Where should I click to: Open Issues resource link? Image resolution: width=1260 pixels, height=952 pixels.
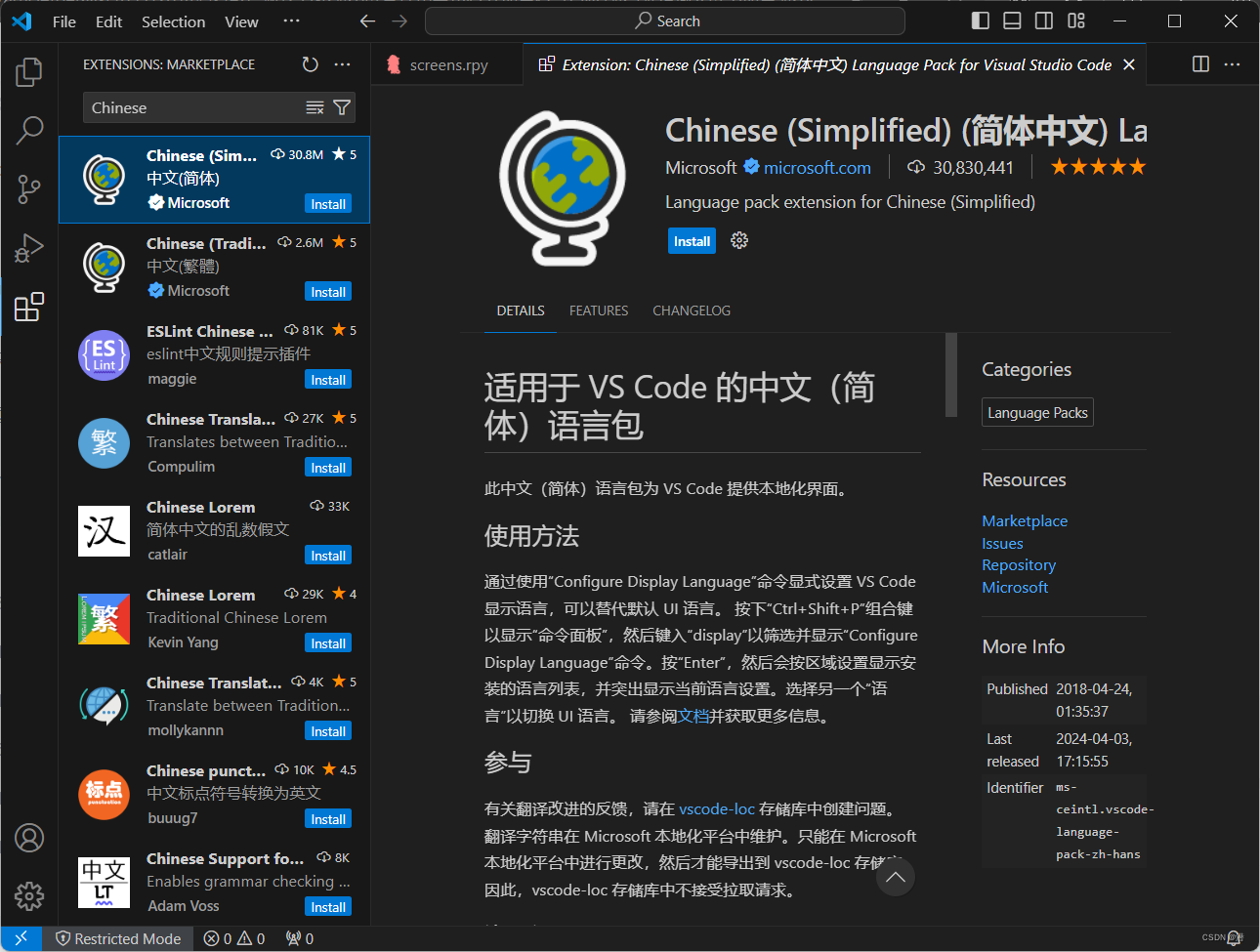pyautogui.click(x=1002, y=544)
